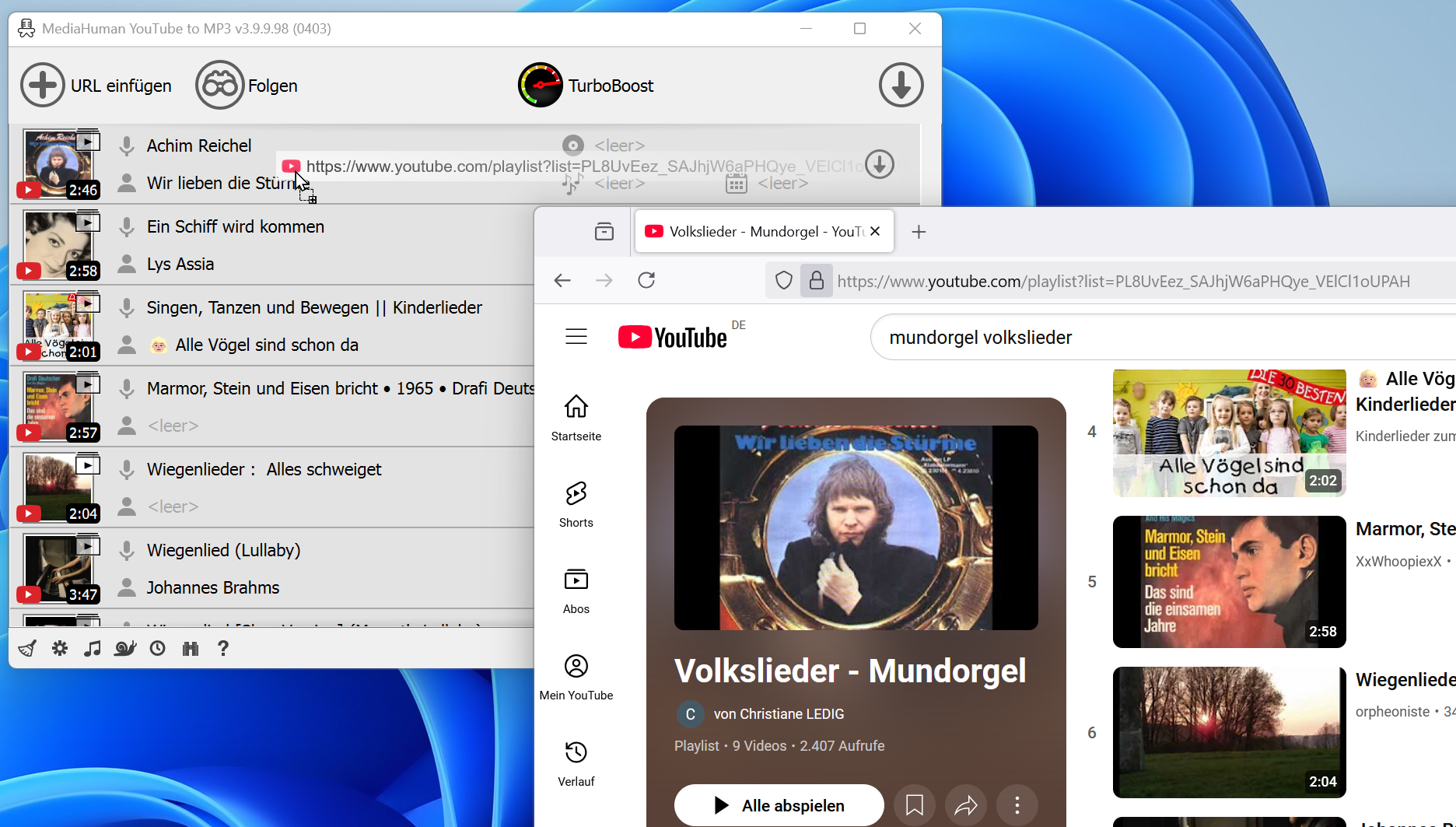The height and width of the screenshot is (827, 1456).
Task: Open the browser tab list icon
Action: point(604,232)
